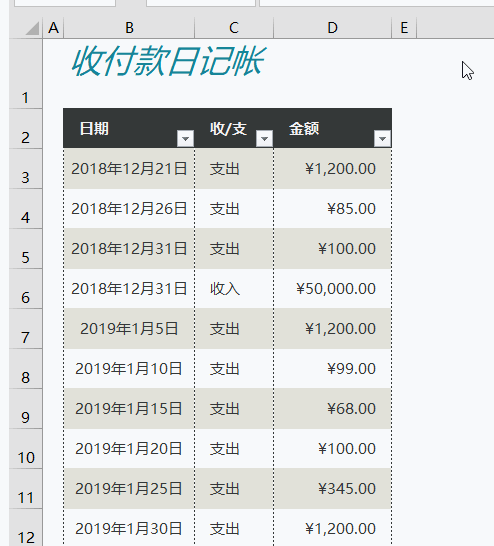Select row 1 header
This screenshot has width=494, height=546.
(25, 73)
